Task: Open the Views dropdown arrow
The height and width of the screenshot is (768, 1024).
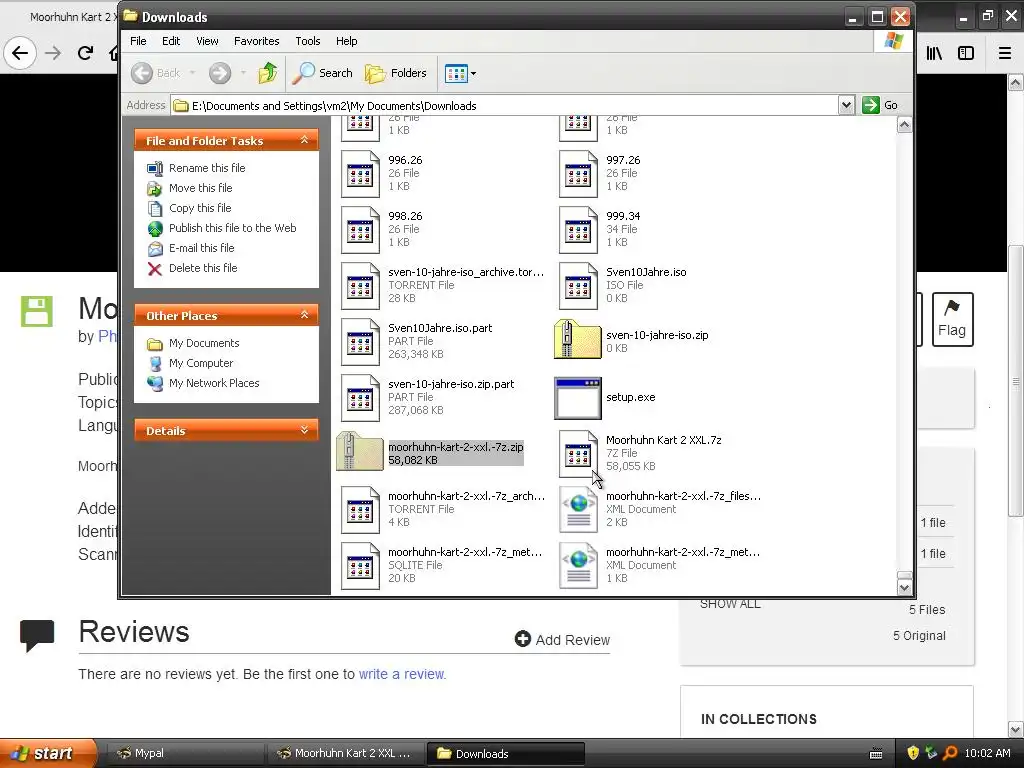Action: 473,74
